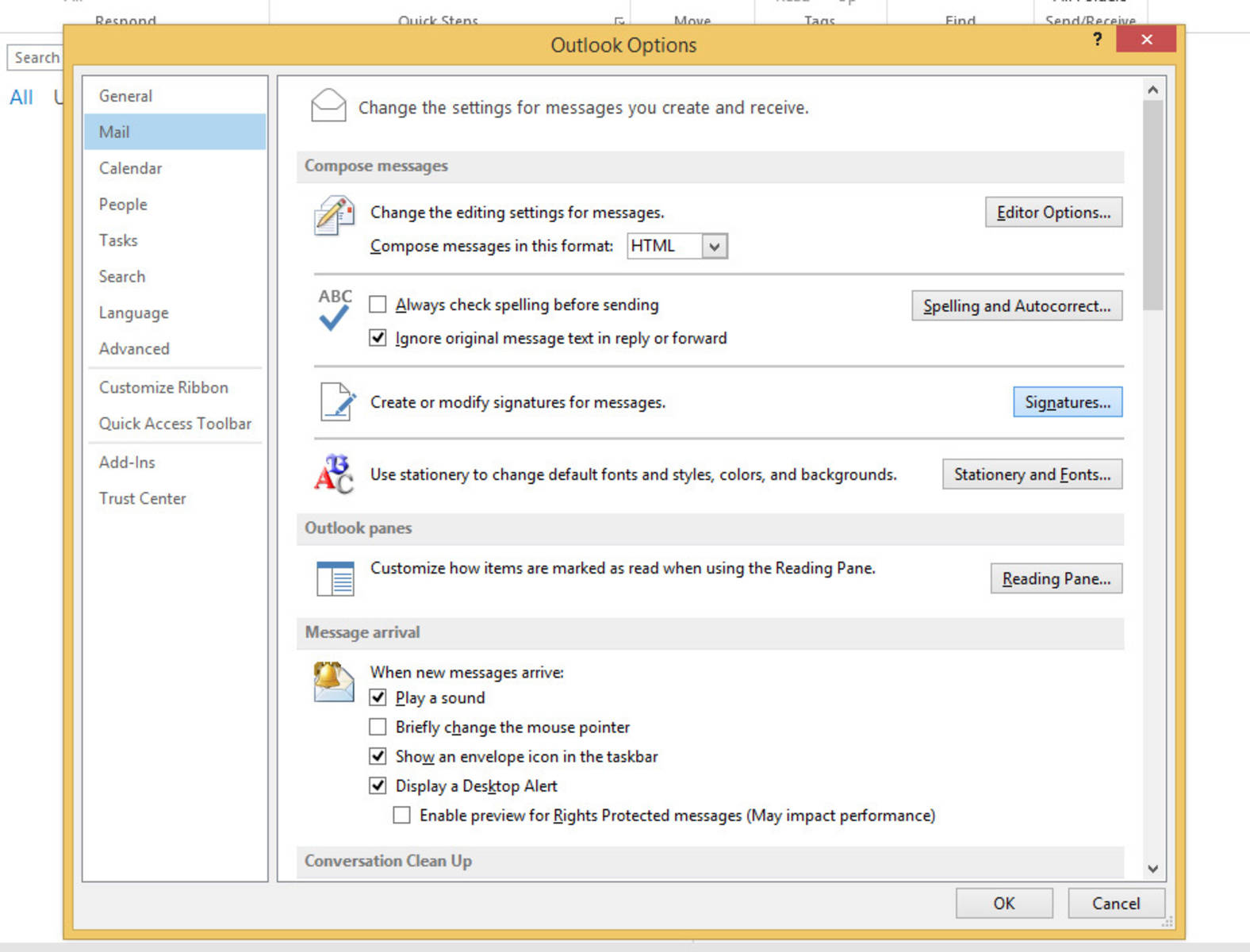
Task: Click the 'Compose messages in this format:' label
Action: click(x=492, y=246)
